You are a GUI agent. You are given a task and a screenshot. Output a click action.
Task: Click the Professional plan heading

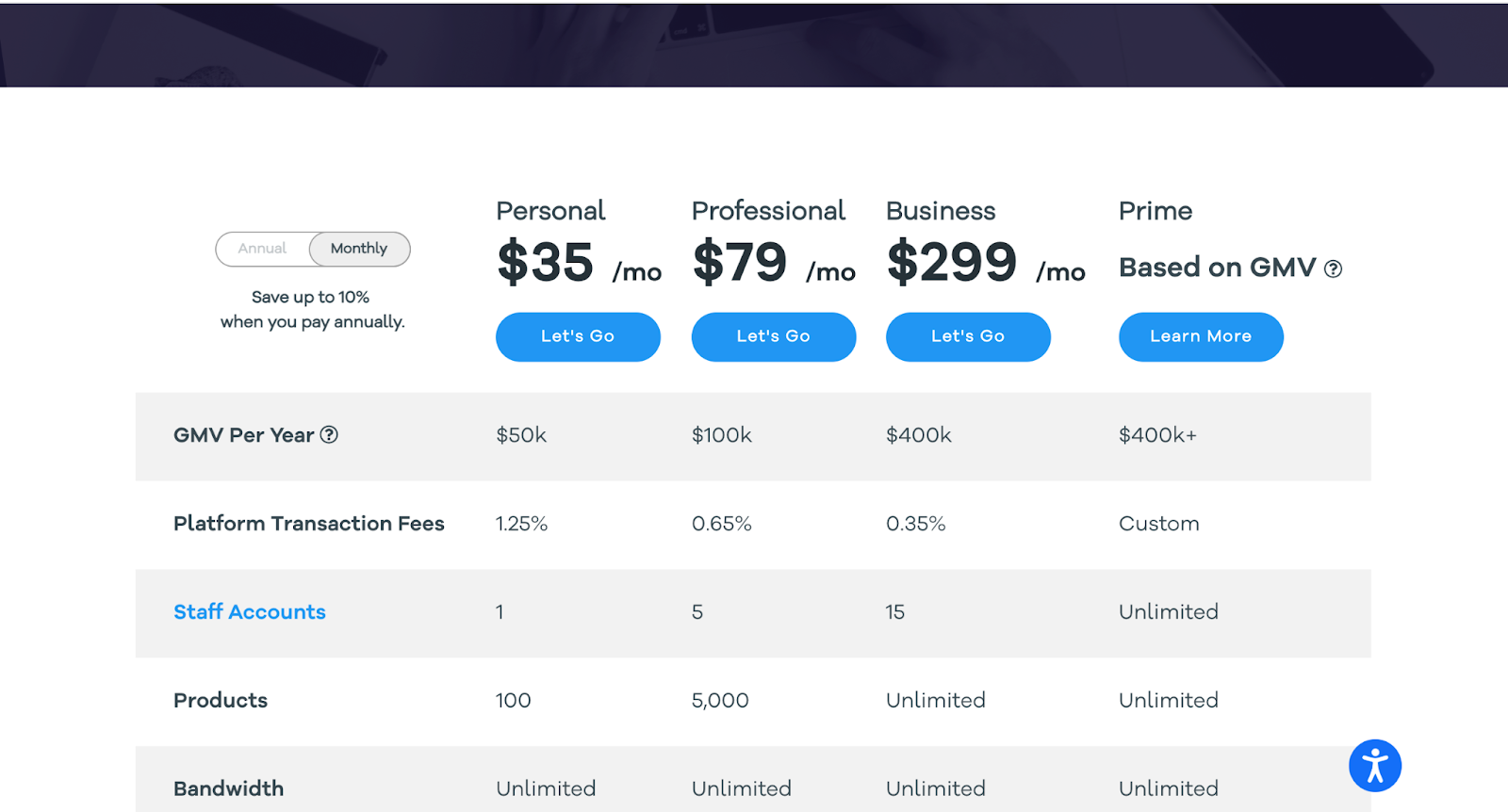coord(768,211)
